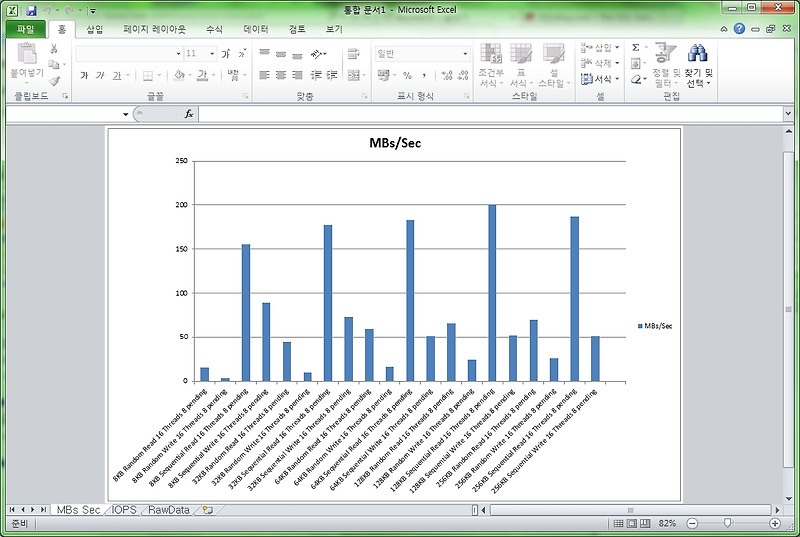Open the File tab
Image resolution: width=800 pixels, height=537 pixels.
pyautogui.click(x=26, y=29)
